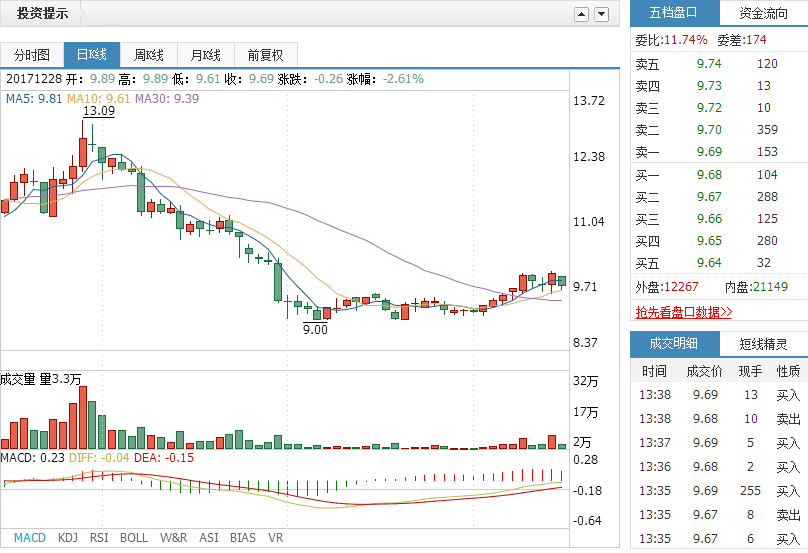Image resolution: width=808 pixels, height=553 pixels.
Task: Click the up arrow in 投资提示 header
Action: point(581,14)
